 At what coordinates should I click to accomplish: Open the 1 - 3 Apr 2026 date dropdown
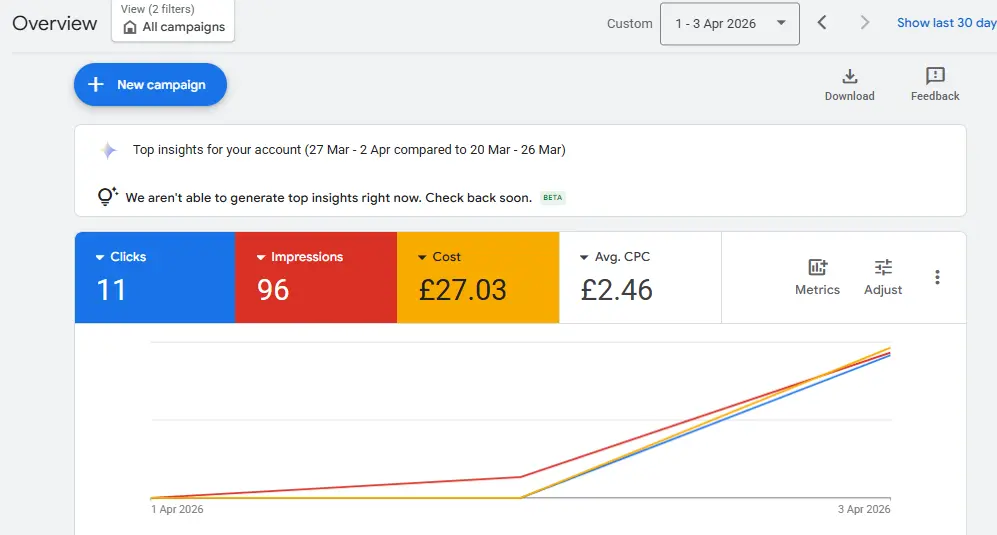coord(729,24)
